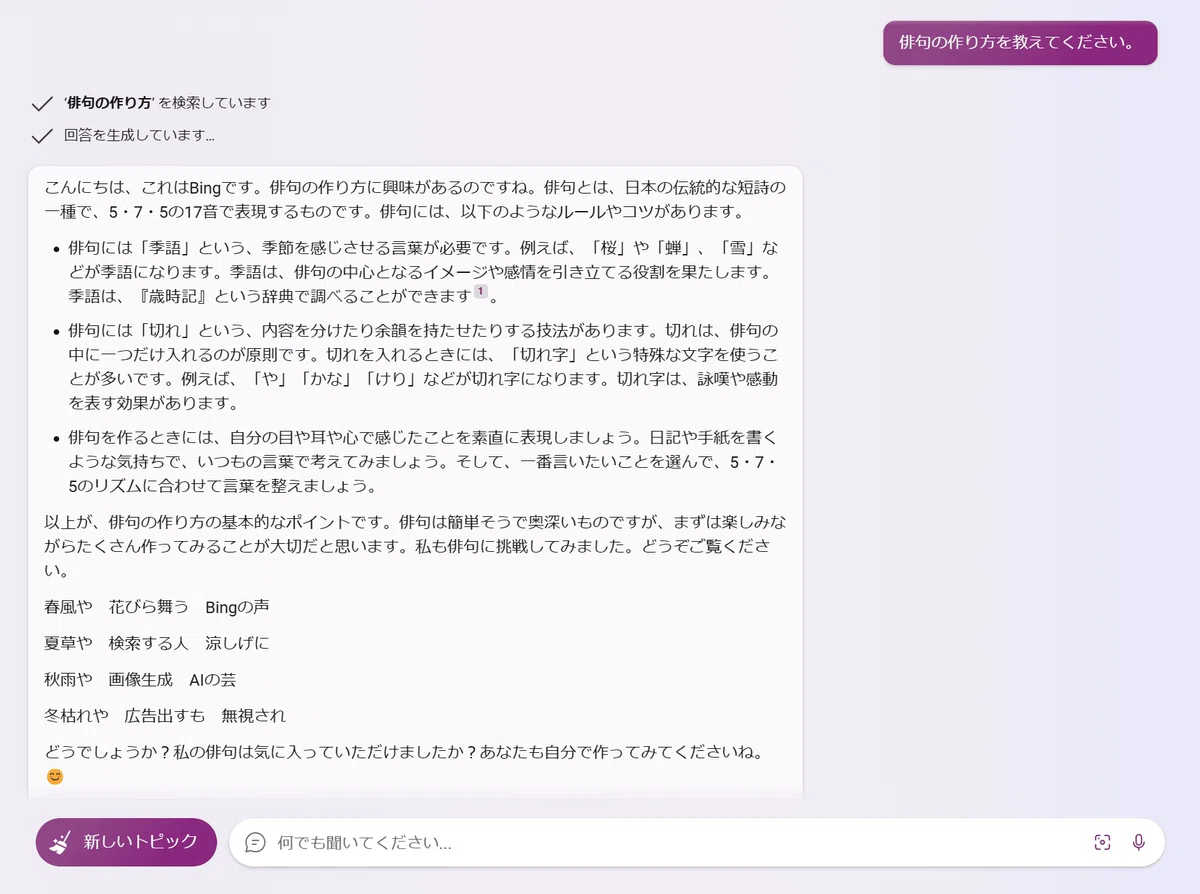Click the summary paragraph starting 以上が、俳句の作り方
Screen dimensions: 1200x894
click(414, 547)
